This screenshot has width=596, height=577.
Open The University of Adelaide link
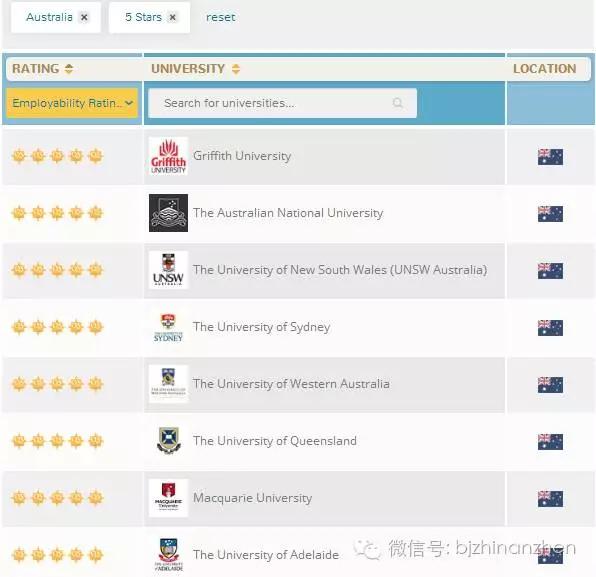tap(266, 555)
